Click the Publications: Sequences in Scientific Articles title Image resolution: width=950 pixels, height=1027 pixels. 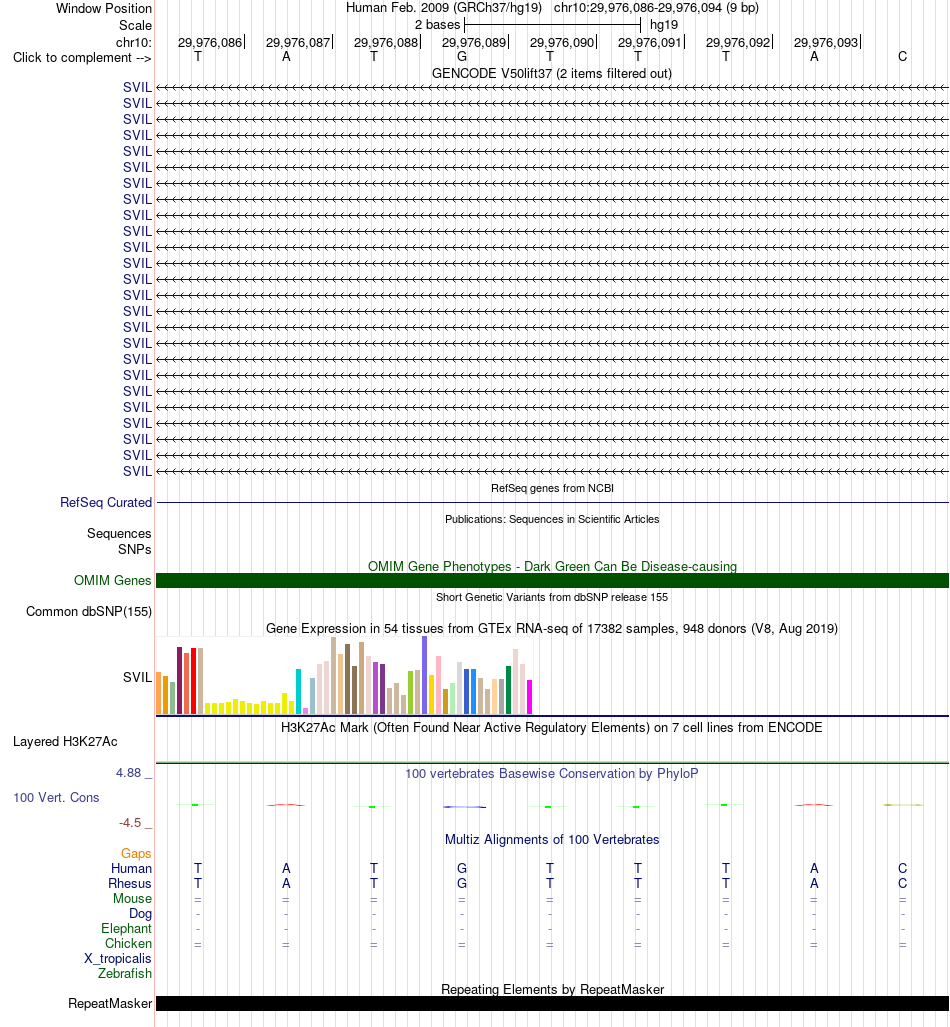pos(552,519)
